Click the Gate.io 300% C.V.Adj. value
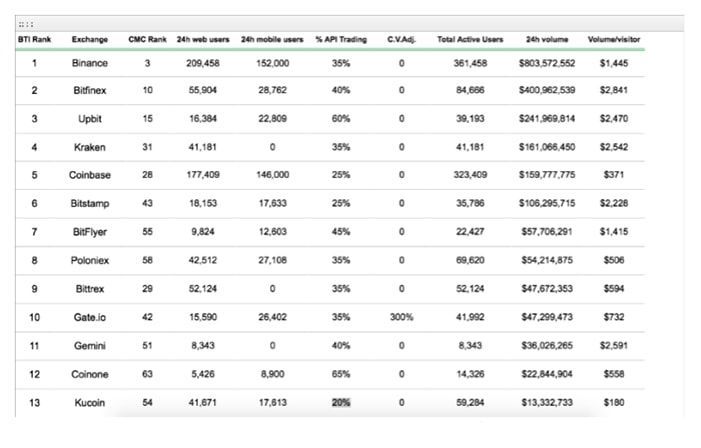Viewport: 701px width, 448px height. tap(401, 317)
